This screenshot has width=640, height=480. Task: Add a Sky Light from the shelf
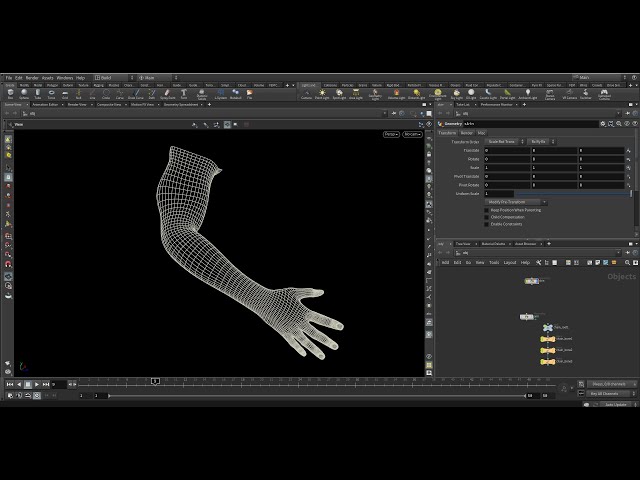457,94
